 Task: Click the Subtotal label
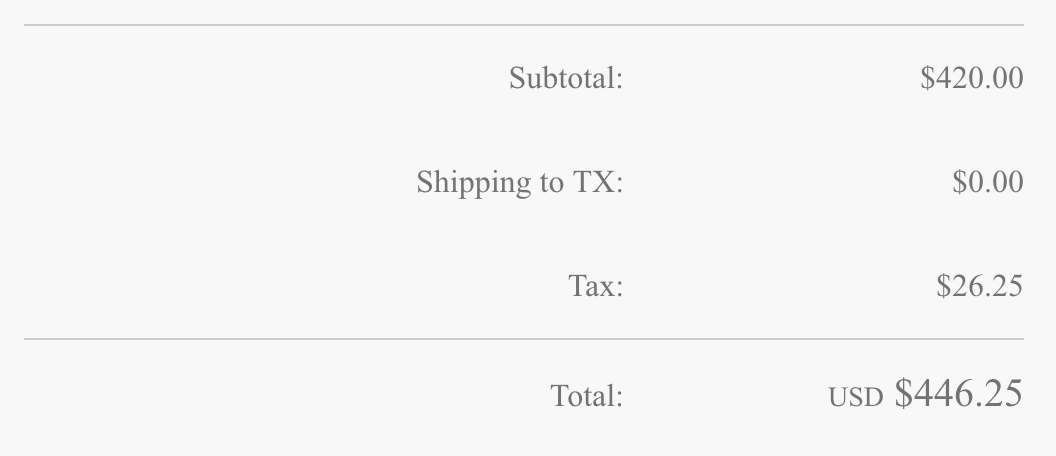tap(565, 78)
